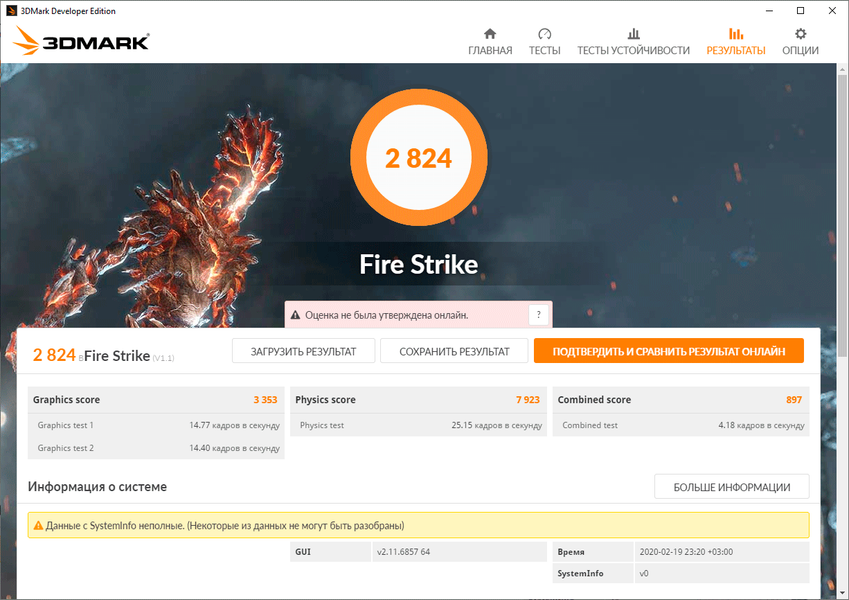This screenshot has width=849, height=600.
Task: Click the Информация о системе heading
Action: [x=97, y=486]
